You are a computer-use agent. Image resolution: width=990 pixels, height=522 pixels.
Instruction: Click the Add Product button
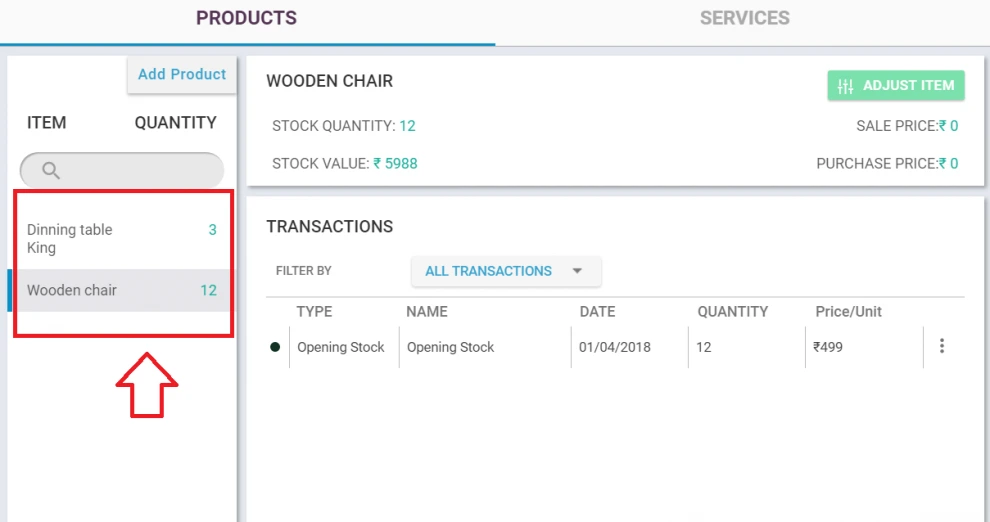182,74
